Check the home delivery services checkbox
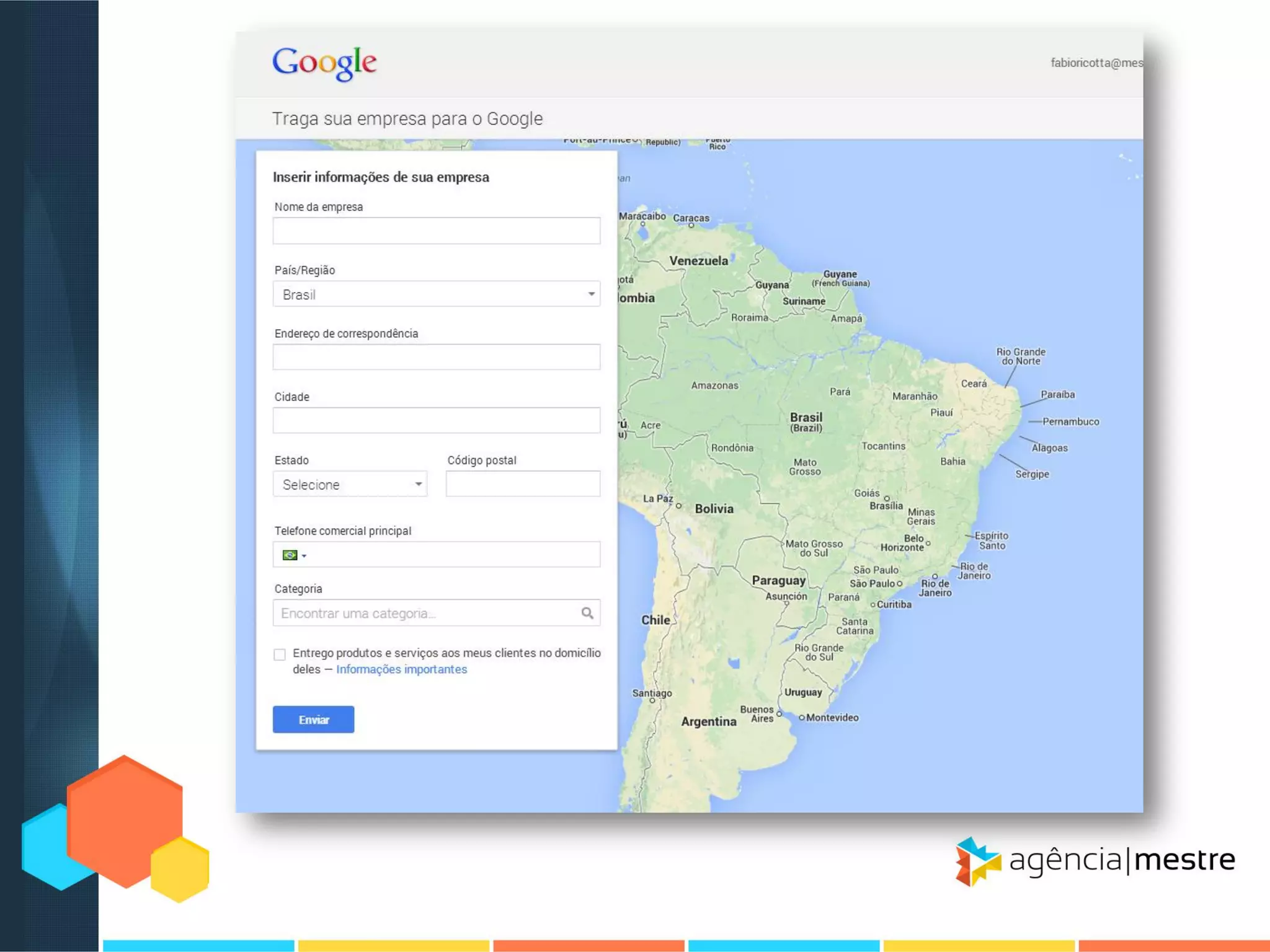Image resolution: width=1270 pixels, height=952 pixels. pos(280,654)
